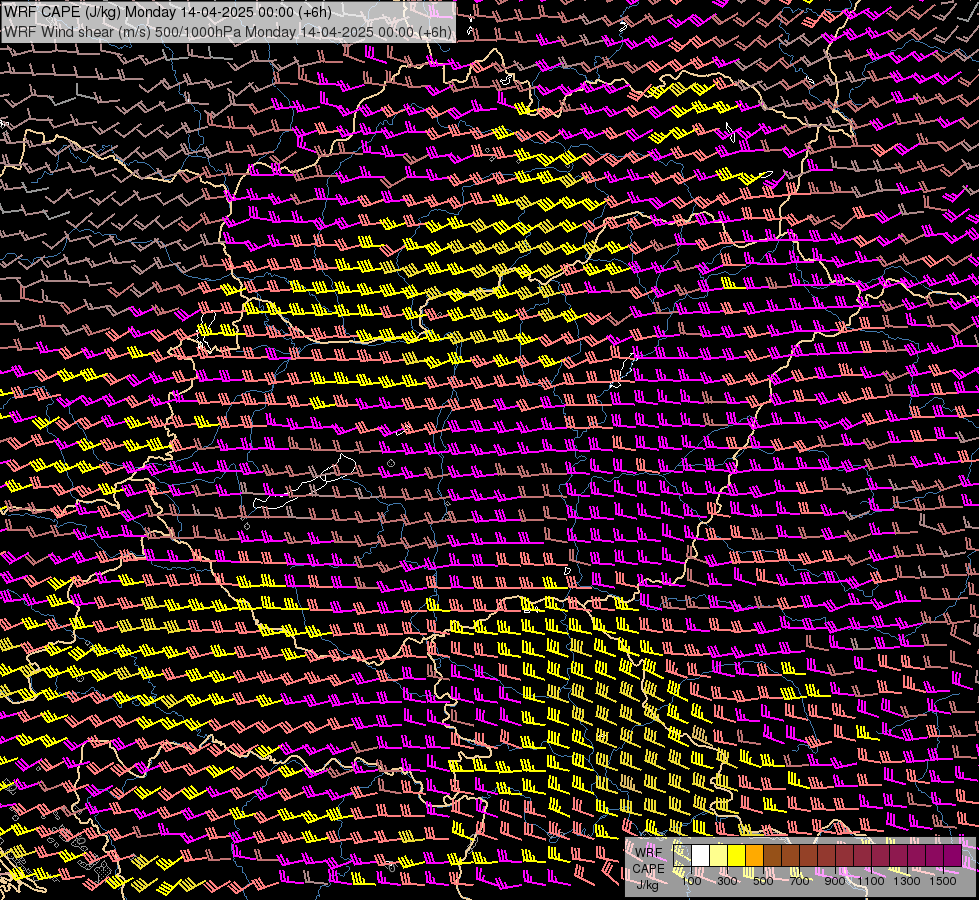The width and height of the screenshot is (979, 900).
Task: Click the legend value 1500
Action: click(x=943, y=881)
